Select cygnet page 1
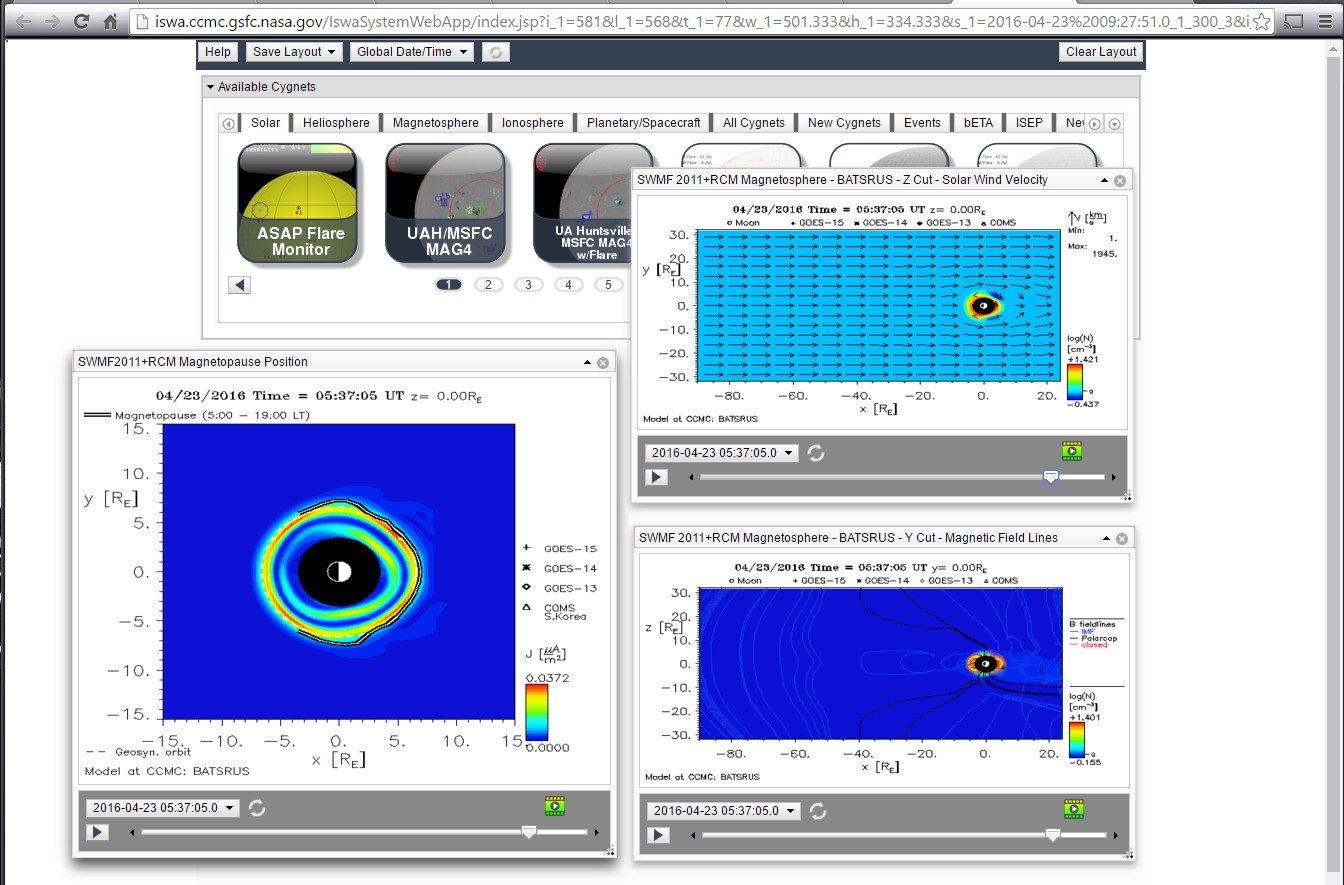The height and width of the screenshot is (885, 1344). click(x=449, y=285)
